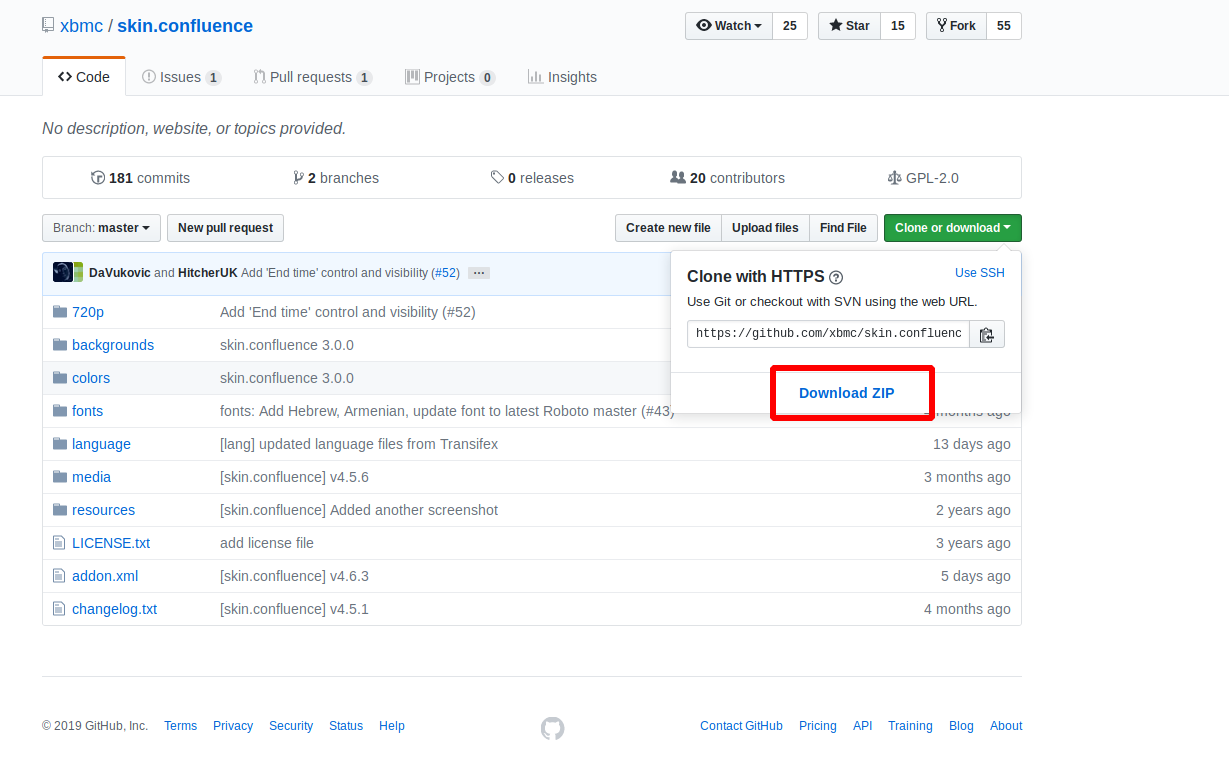
Task: View the 20 contributors
Action: click(727, 178)
